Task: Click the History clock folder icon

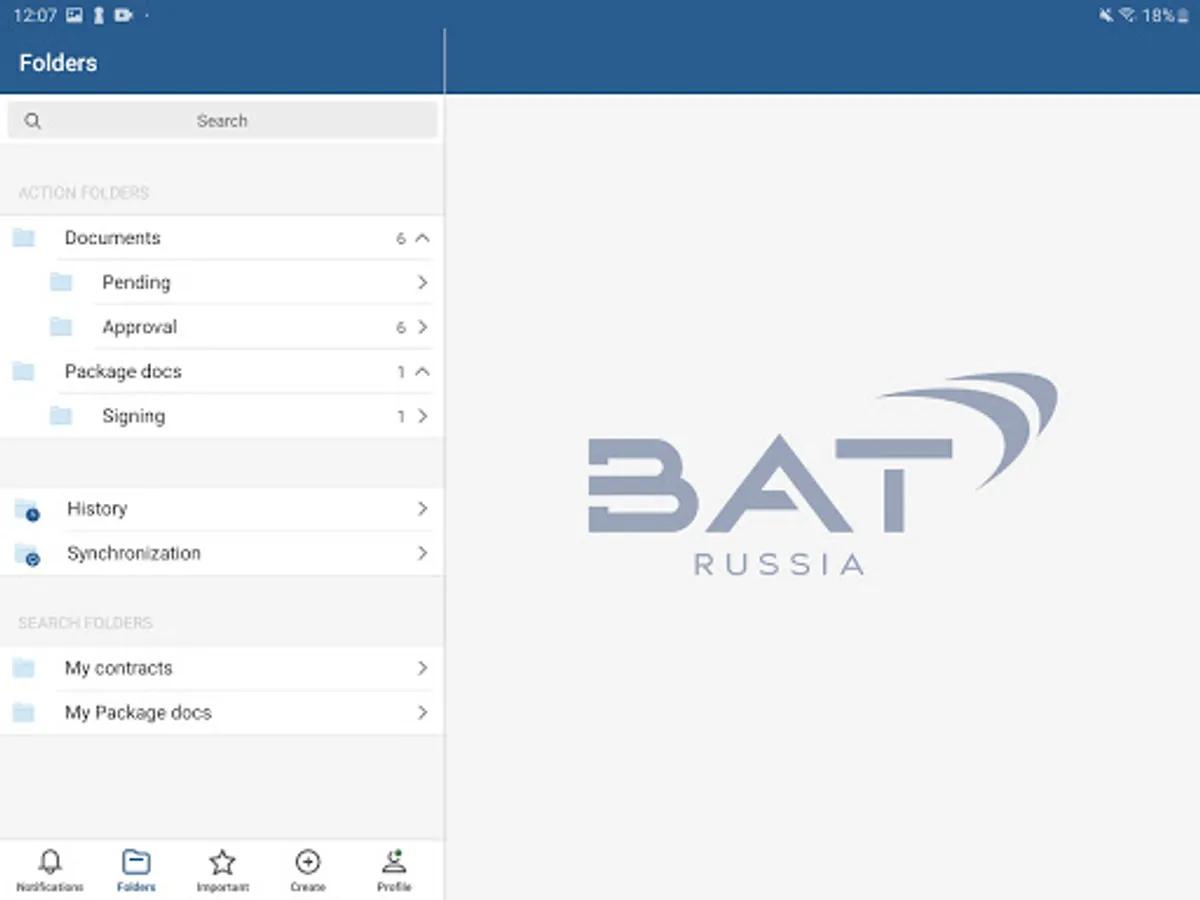Action: [x=27, y=510]
